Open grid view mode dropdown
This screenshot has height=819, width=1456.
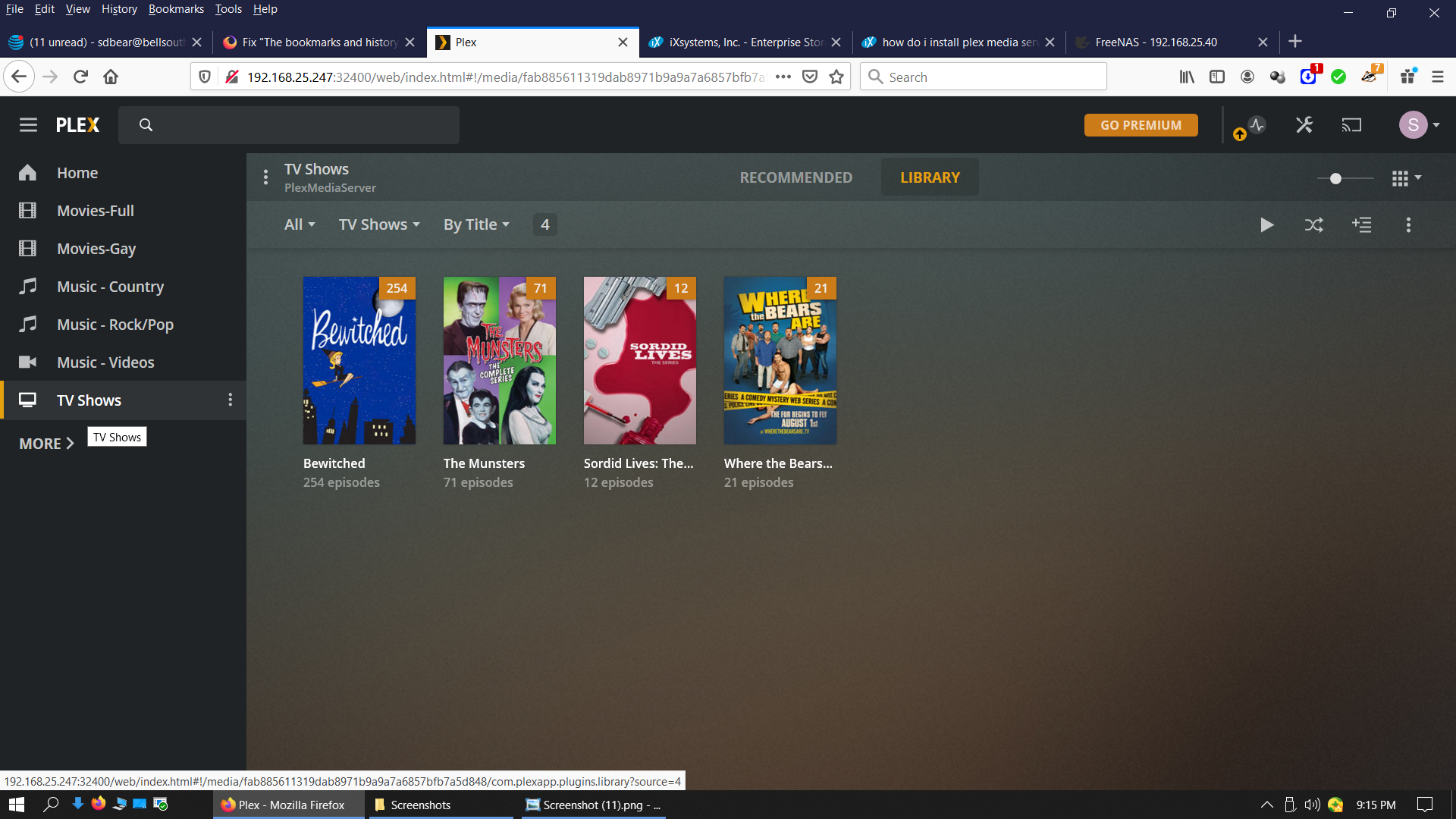pyautogui.click(x=1407, y=178)
